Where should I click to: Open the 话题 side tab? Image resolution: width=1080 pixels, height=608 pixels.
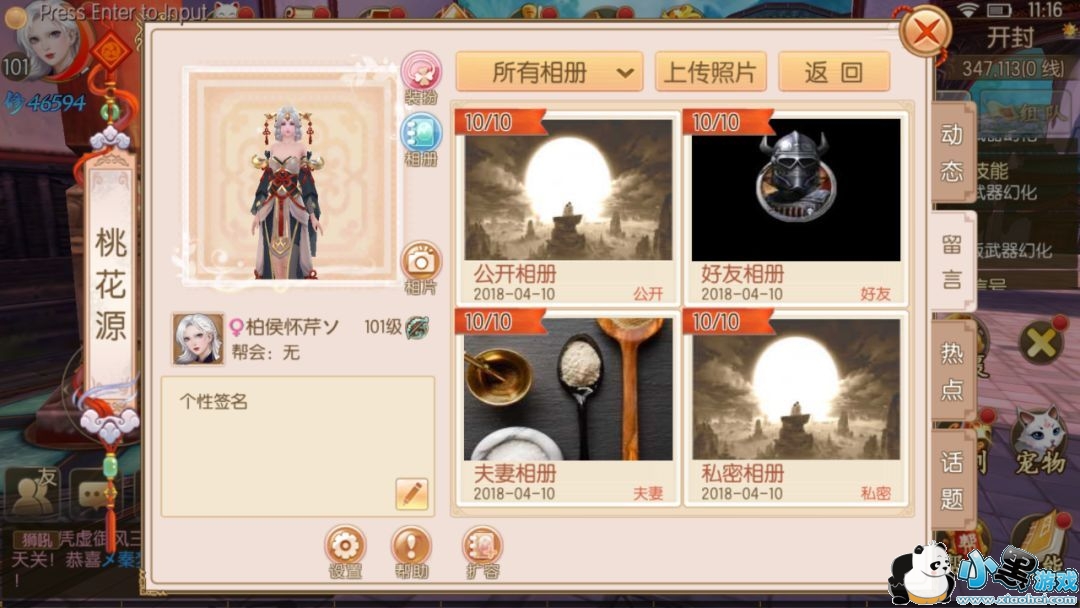(952, 479)
